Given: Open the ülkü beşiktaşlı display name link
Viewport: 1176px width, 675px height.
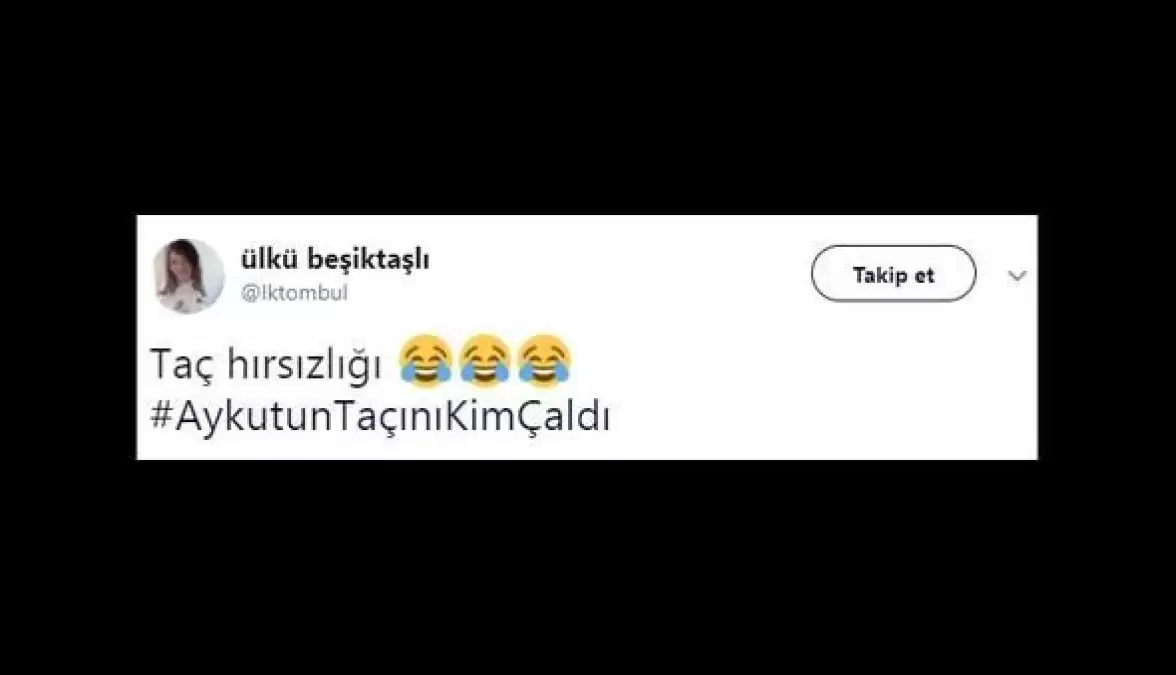Looking at the screenshot, I should tap(334, 260).
